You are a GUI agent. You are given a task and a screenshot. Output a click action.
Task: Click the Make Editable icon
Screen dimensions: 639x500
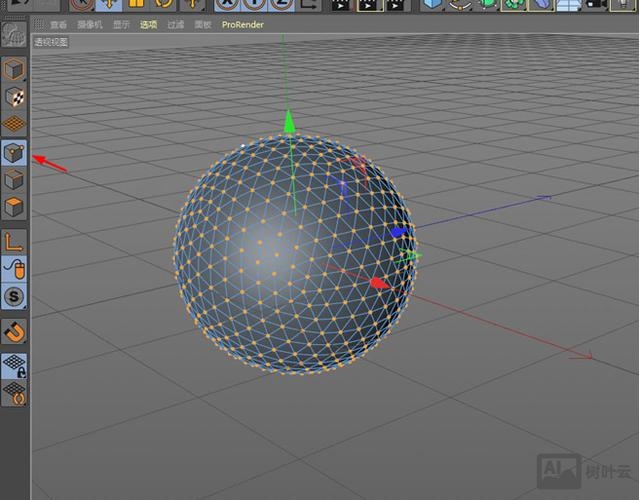click(x=14, y=35)
